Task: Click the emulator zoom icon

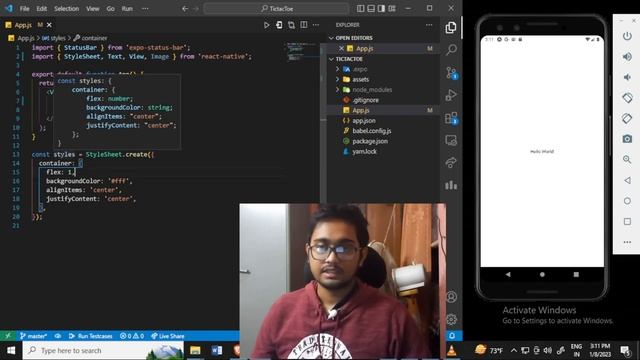Action: (x=627, y=159)
